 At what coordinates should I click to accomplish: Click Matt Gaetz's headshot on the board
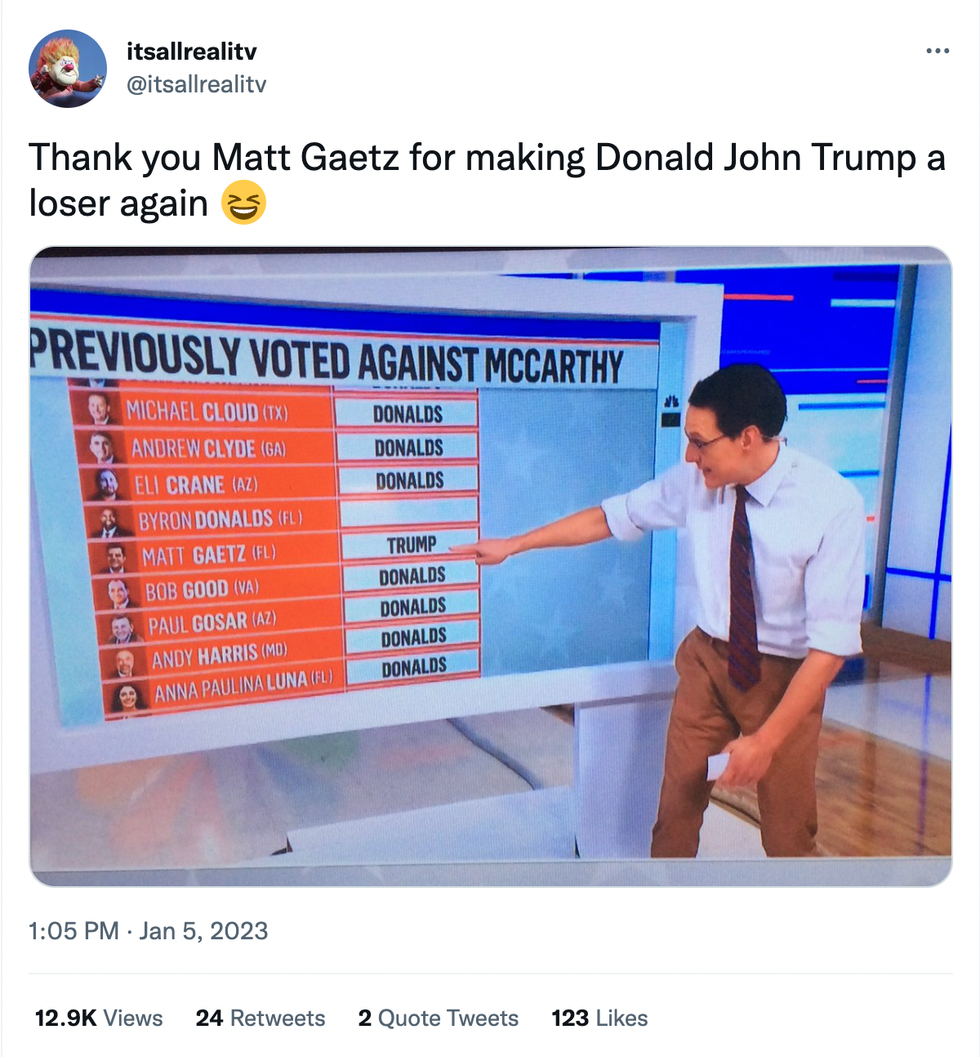click(x=114, y=557)
